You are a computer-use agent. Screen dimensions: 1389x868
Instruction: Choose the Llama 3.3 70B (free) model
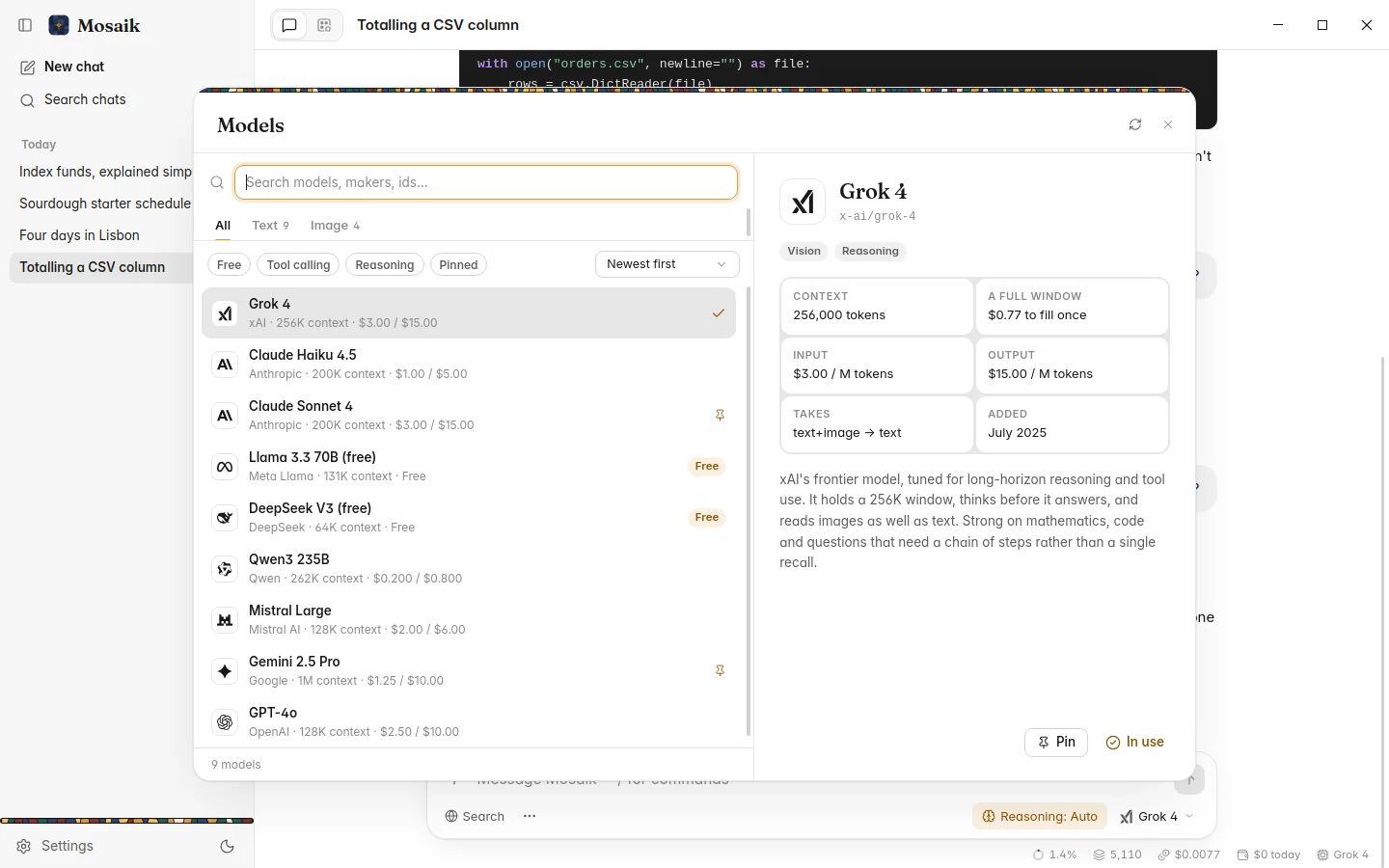click(469, 466)
